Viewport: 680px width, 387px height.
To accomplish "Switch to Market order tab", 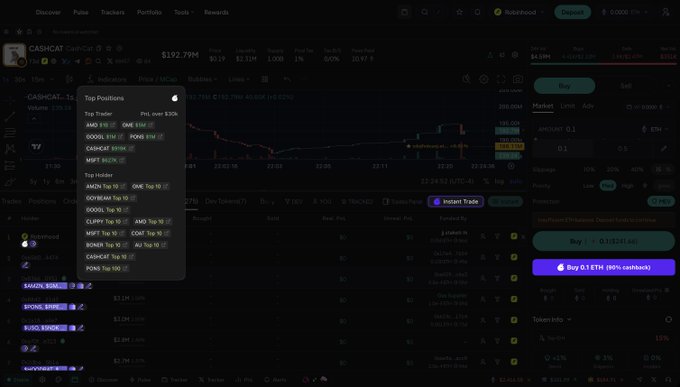I will tap(543, 106).
